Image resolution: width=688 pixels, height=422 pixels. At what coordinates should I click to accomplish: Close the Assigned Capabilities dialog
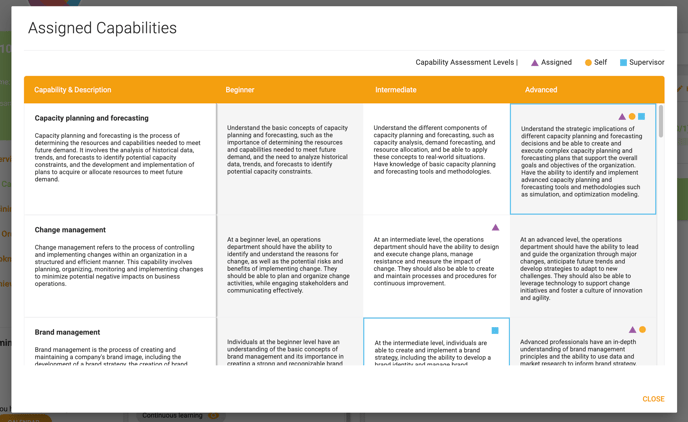[653, 399]
